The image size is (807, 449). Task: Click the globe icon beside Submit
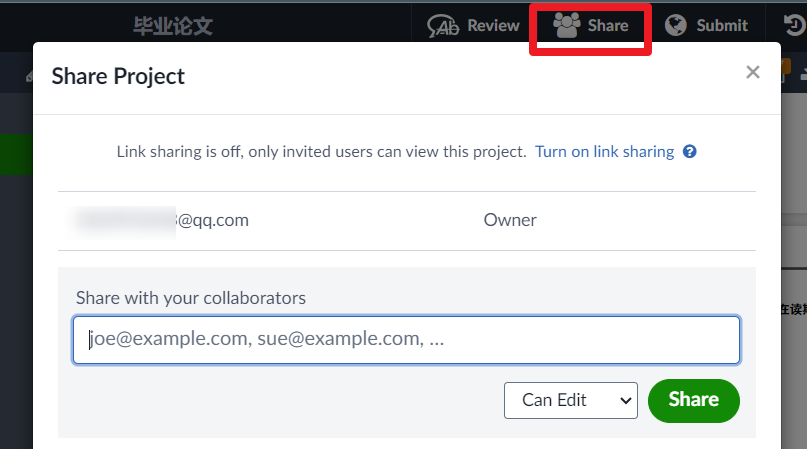[676, 26]
